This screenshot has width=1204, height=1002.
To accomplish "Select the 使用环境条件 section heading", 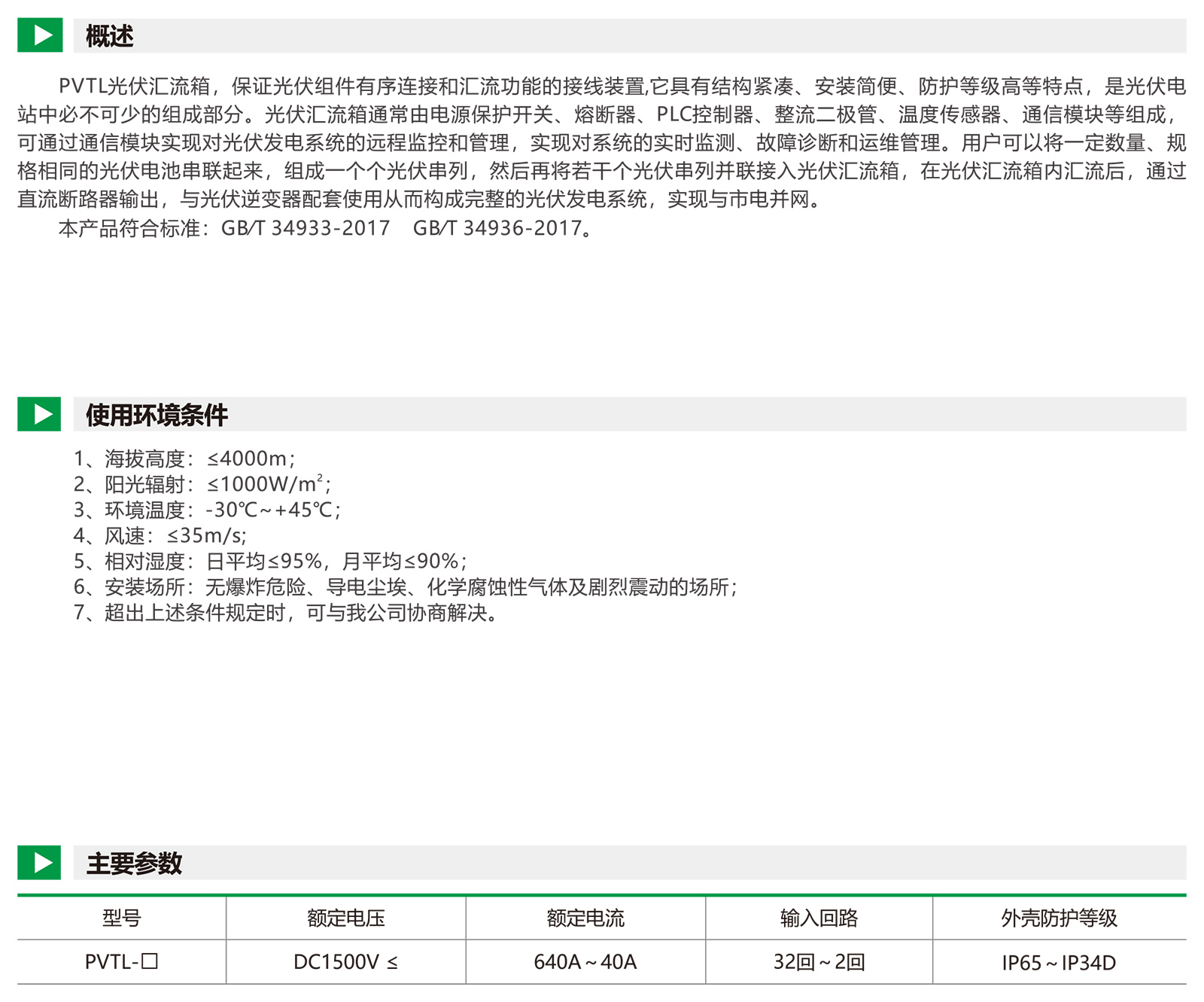I will pos(157,415).
